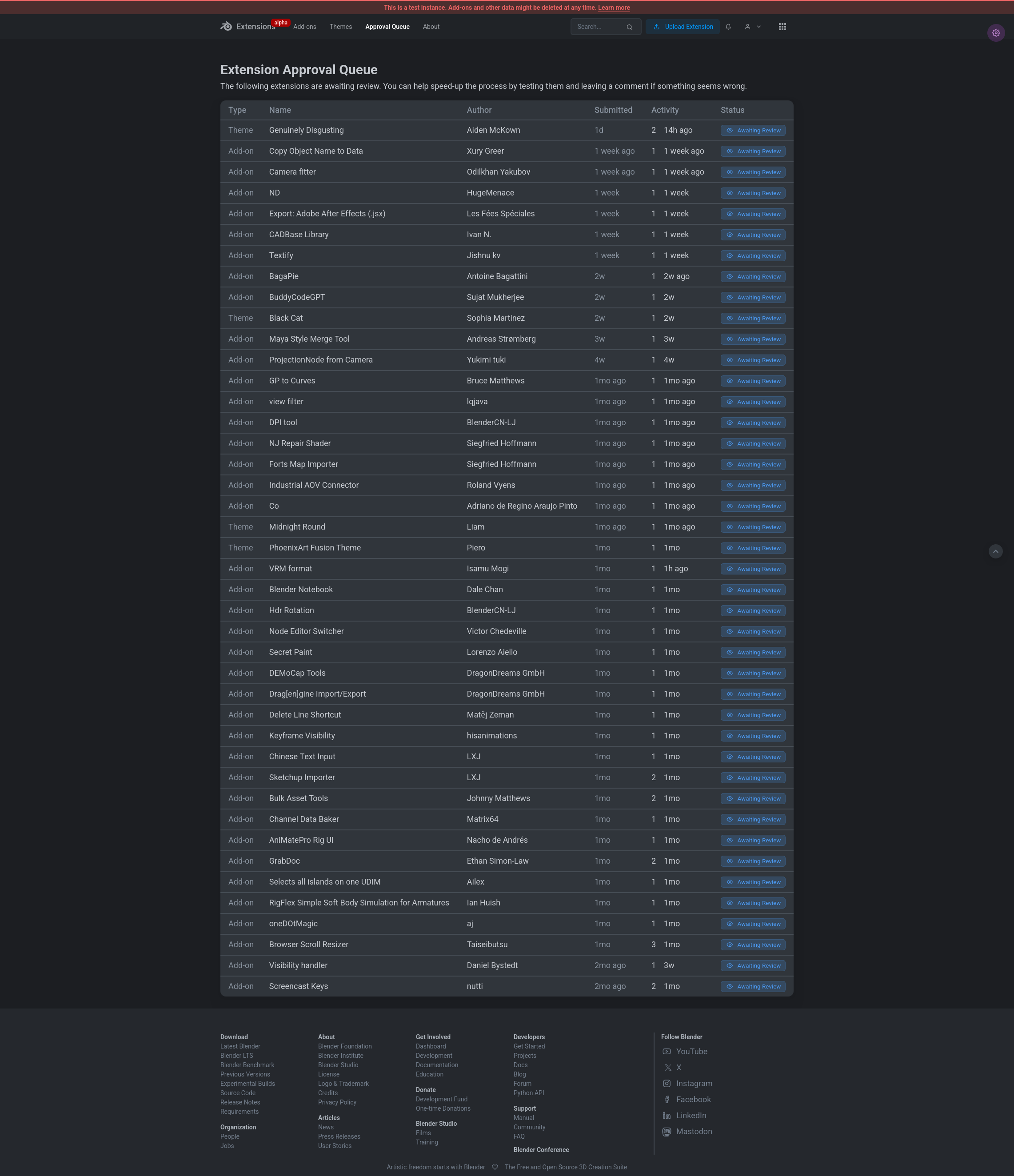Open the Blender Notebook add-on

point(301,590)
